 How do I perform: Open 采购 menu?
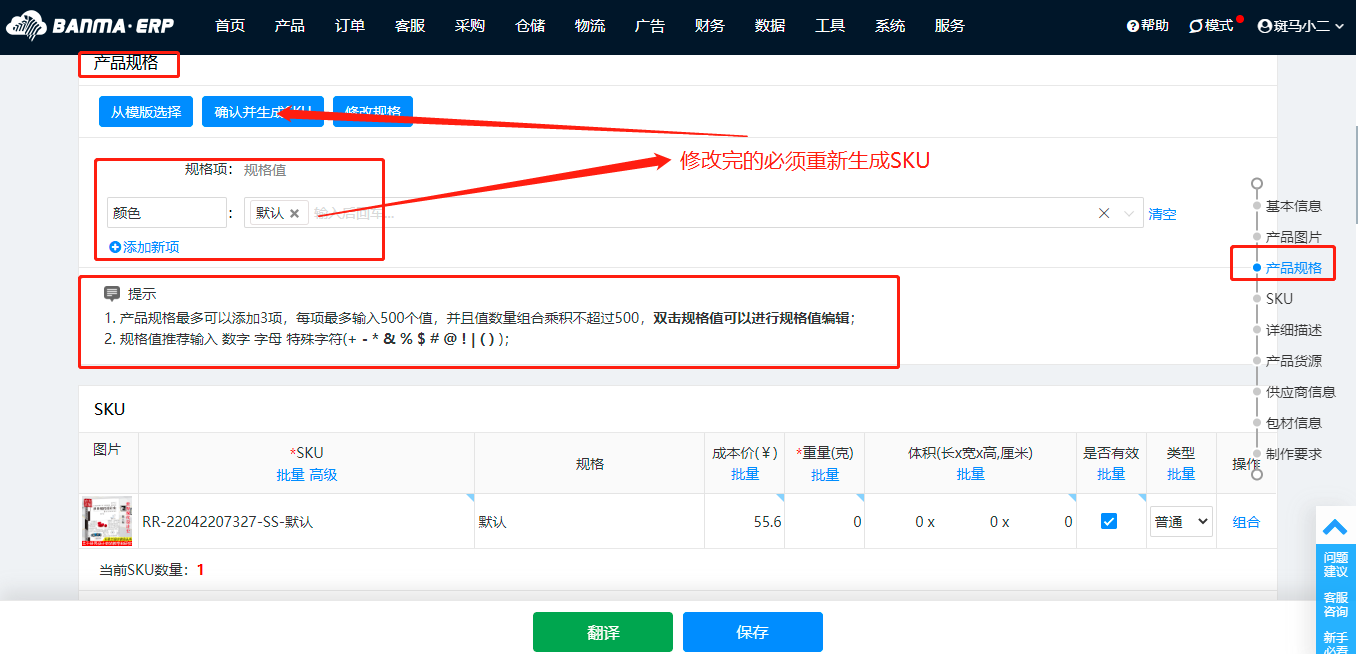click(470, 26)
